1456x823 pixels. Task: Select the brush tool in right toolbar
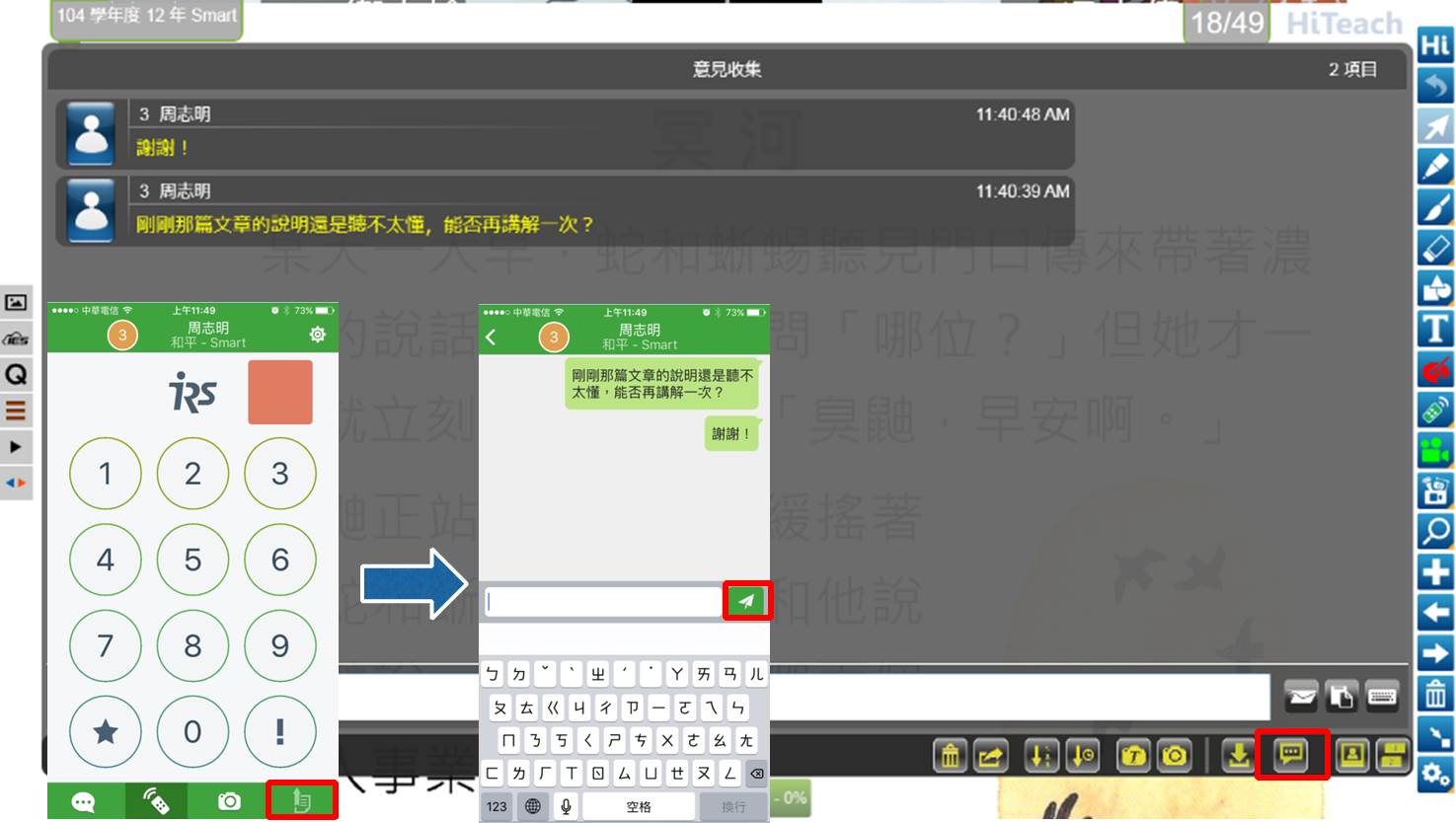[x=1435, y=207]
